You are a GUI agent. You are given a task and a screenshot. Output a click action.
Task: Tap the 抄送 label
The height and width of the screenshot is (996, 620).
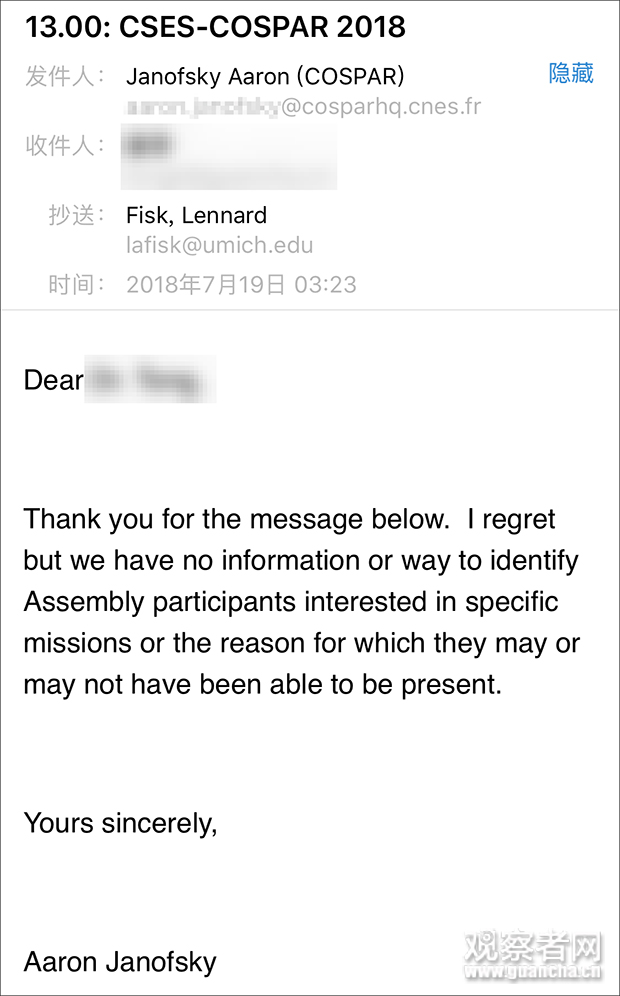(77, 215)
